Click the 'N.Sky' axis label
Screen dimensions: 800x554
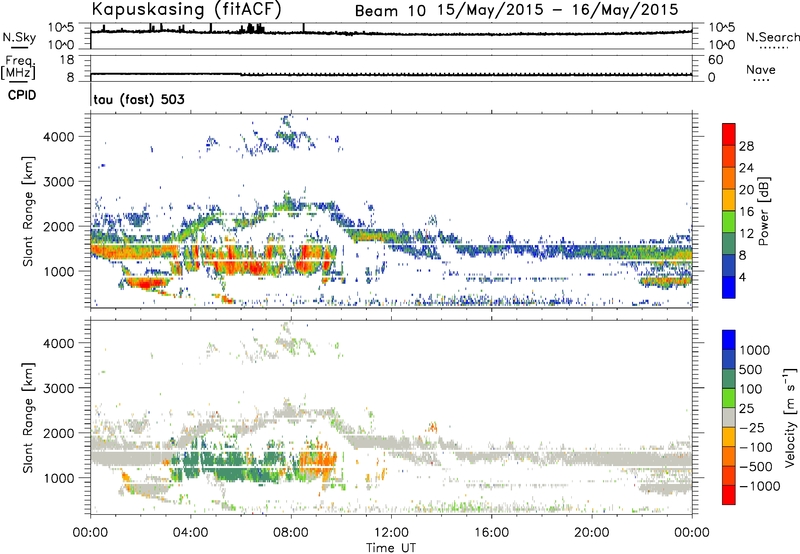tap(19, 37)
